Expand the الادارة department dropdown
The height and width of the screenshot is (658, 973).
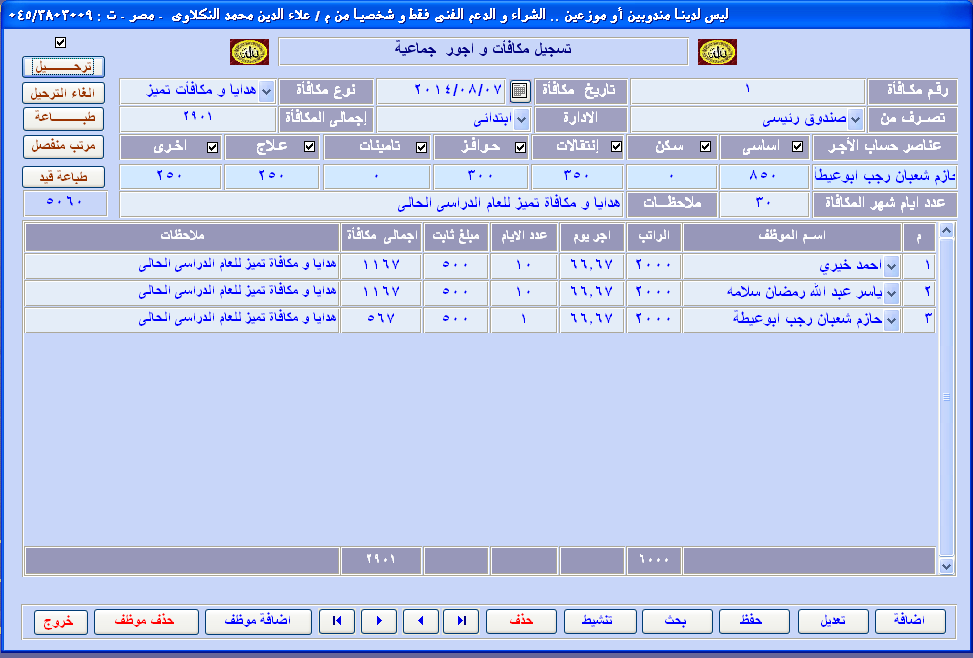521,119
